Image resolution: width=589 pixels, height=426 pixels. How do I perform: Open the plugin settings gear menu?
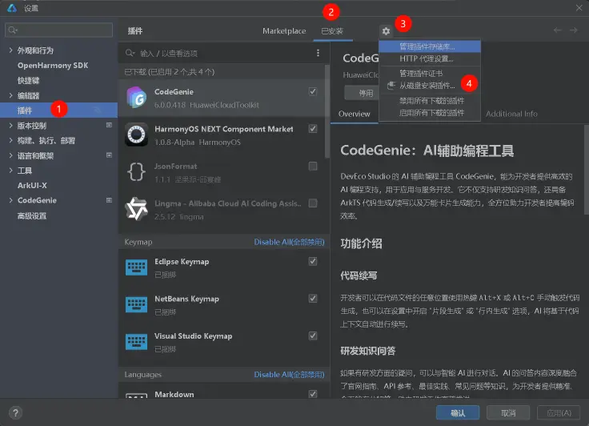coord(386,31)
